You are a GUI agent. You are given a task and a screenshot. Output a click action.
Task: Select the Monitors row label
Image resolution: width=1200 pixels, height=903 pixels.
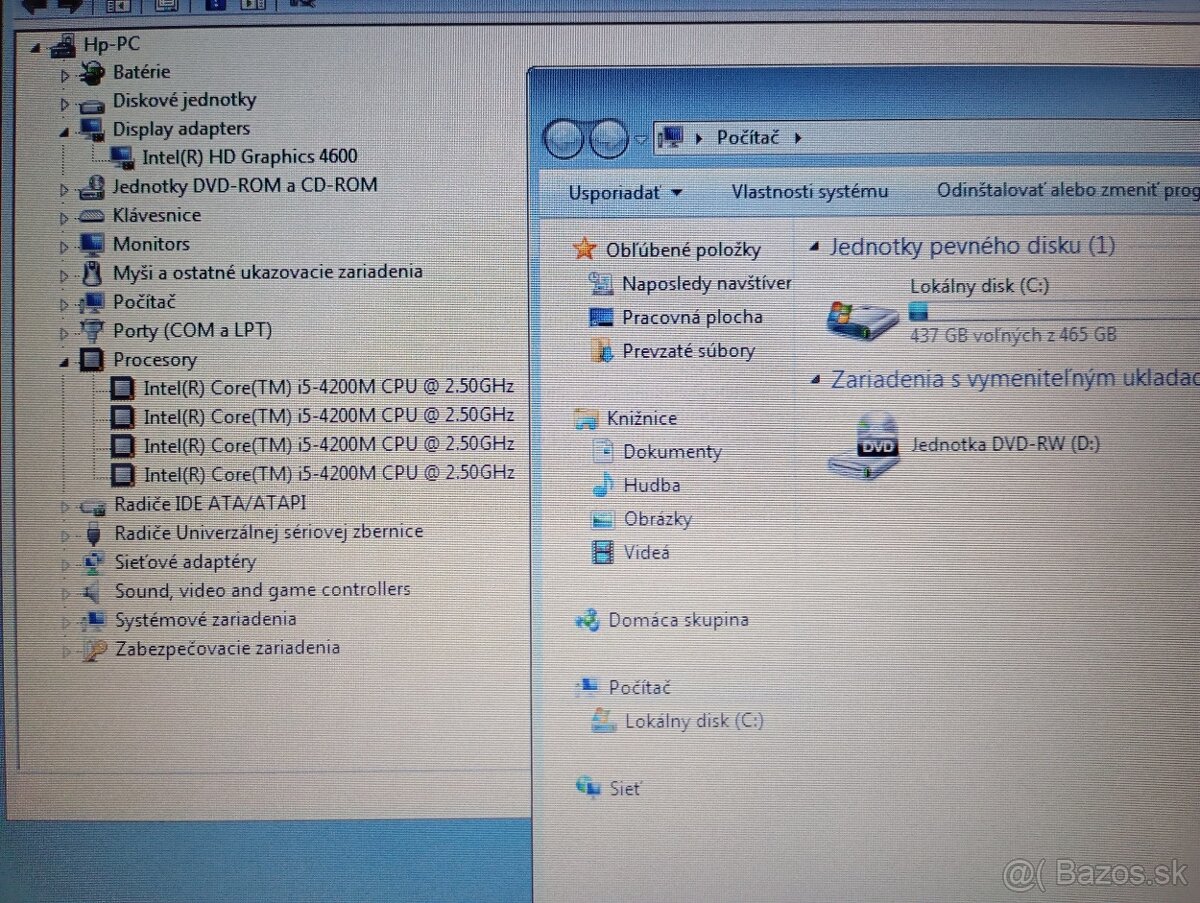[x=151, y=244]
